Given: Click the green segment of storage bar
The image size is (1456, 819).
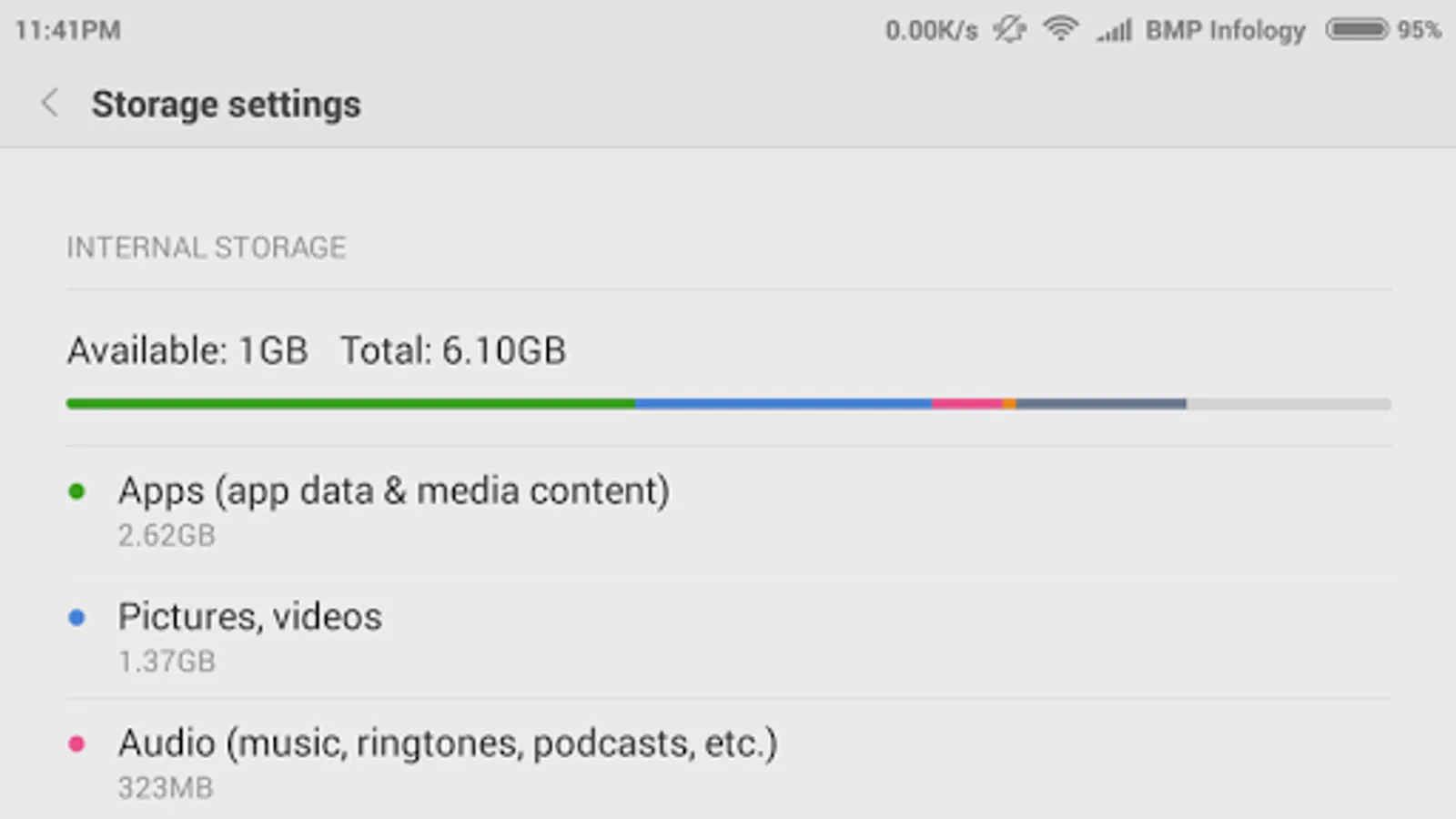Looking at the screenshot, I should [x=350, y=404].
